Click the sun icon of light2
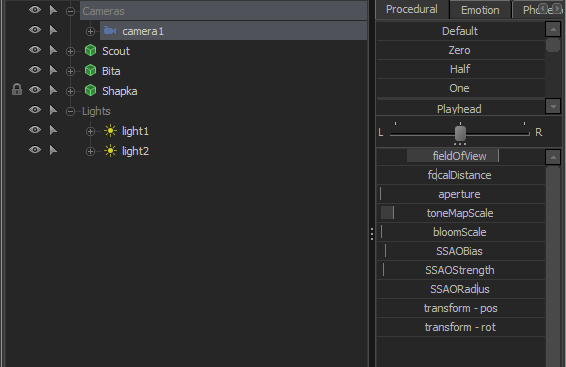 110,150
